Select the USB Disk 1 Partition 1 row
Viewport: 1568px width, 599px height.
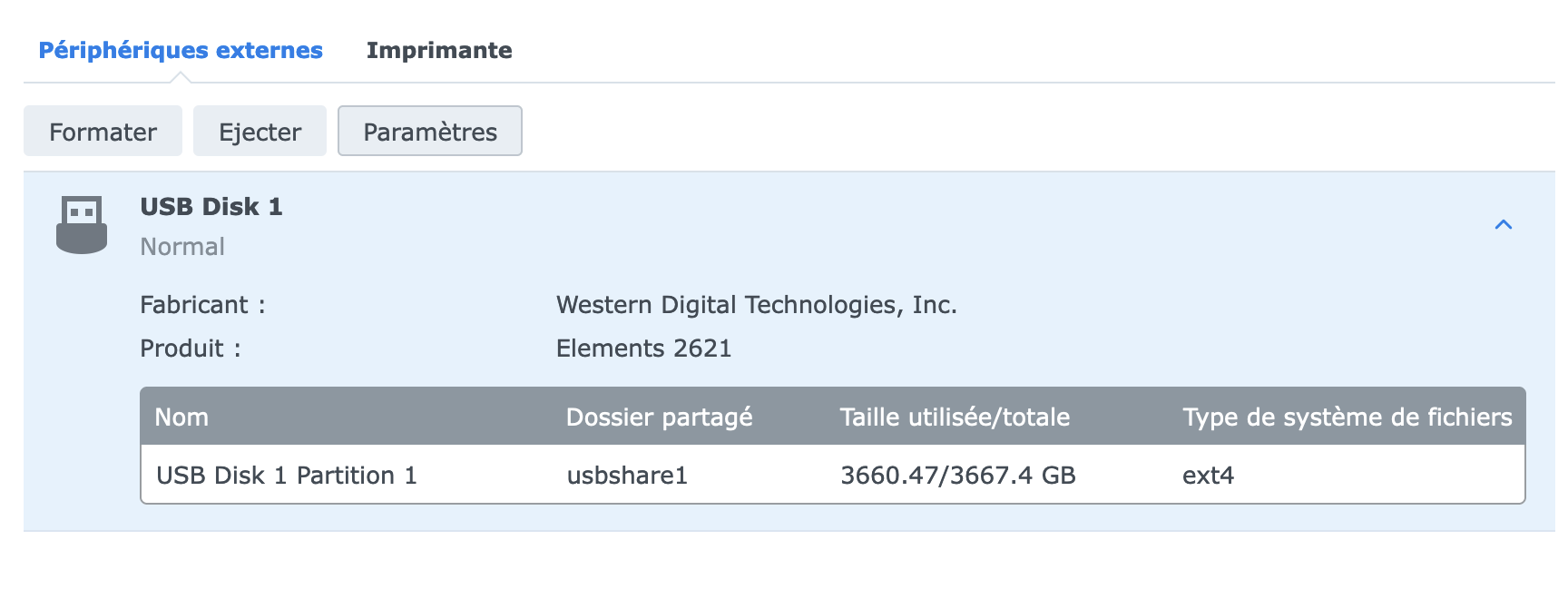click(286, 476)
